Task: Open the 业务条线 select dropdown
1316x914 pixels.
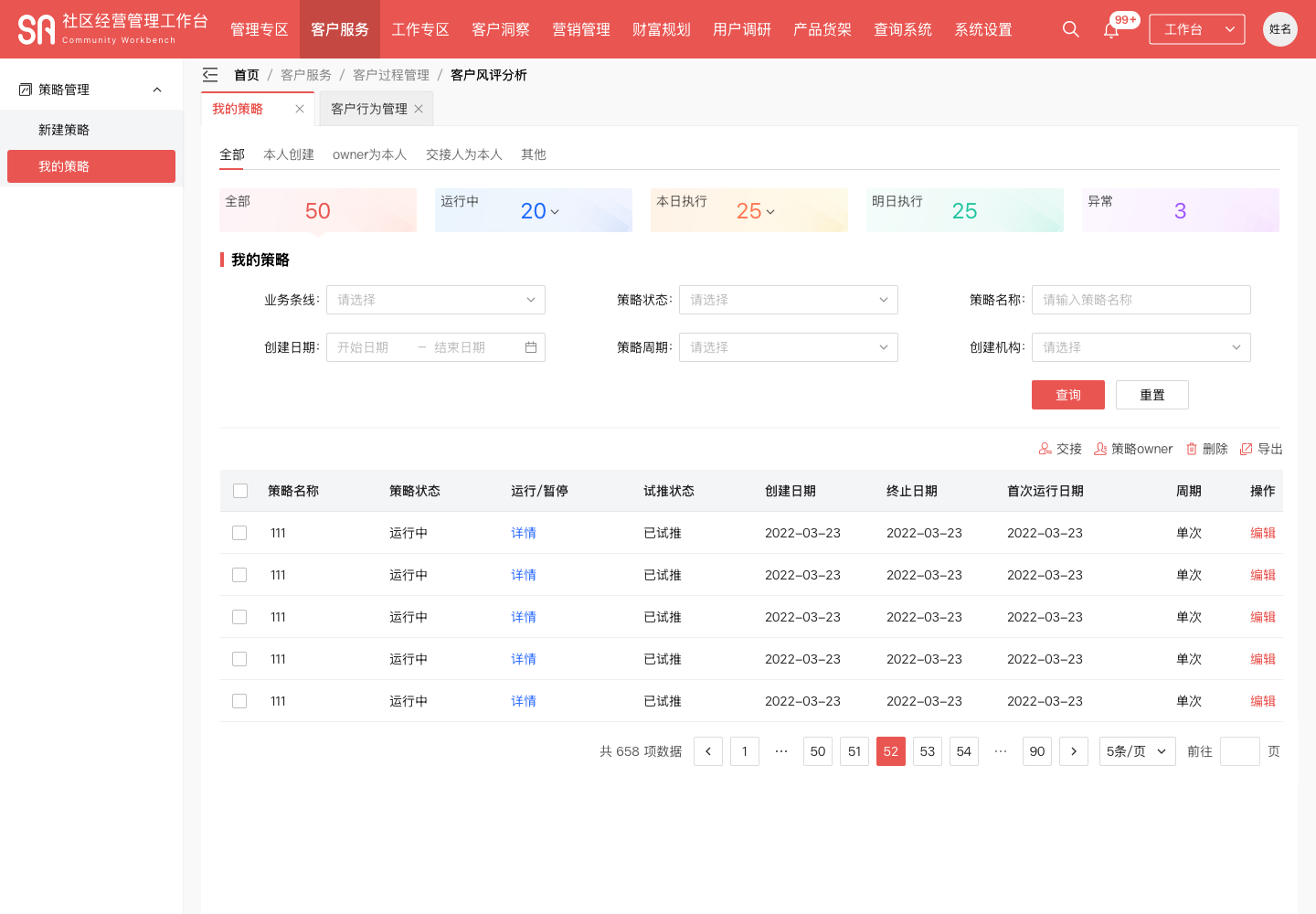Action: (x=436, y=300)
